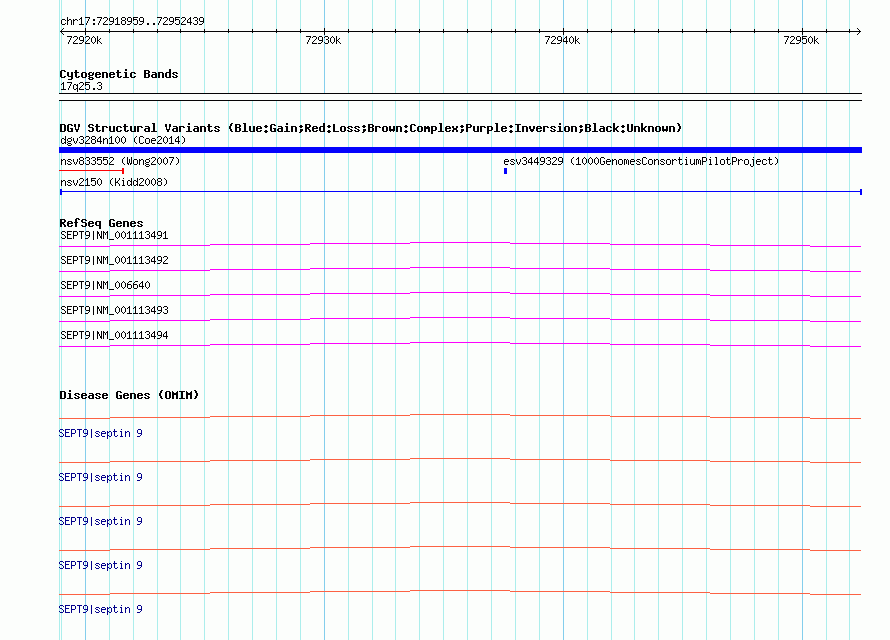
Task: Click the SEPT9|NM_001113492 transcript label
Action: (x=114, y=260)
